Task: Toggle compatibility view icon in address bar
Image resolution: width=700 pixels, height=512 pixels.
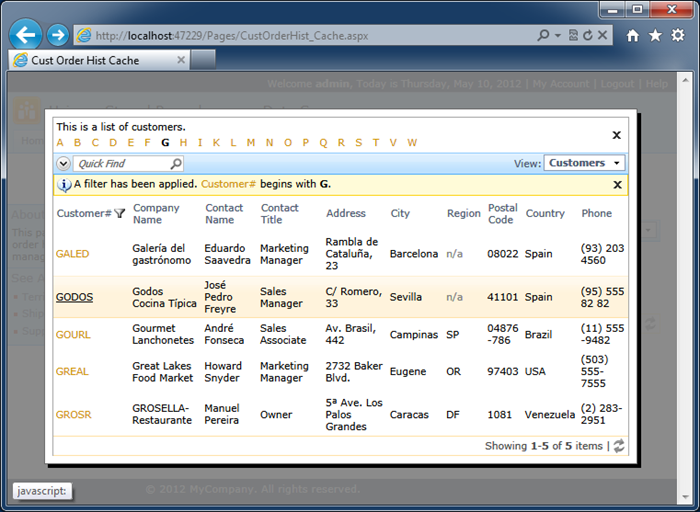Action: (x=573, y=35)
